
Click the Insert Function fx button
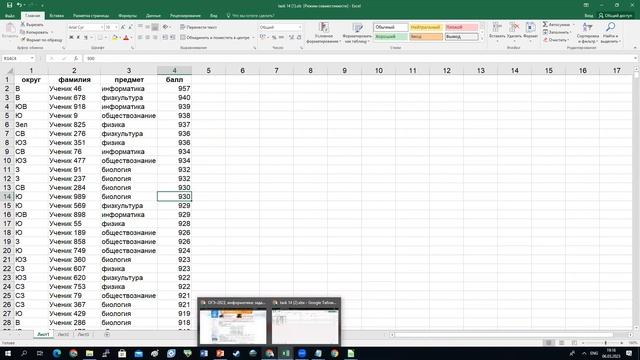pos(76,58)
